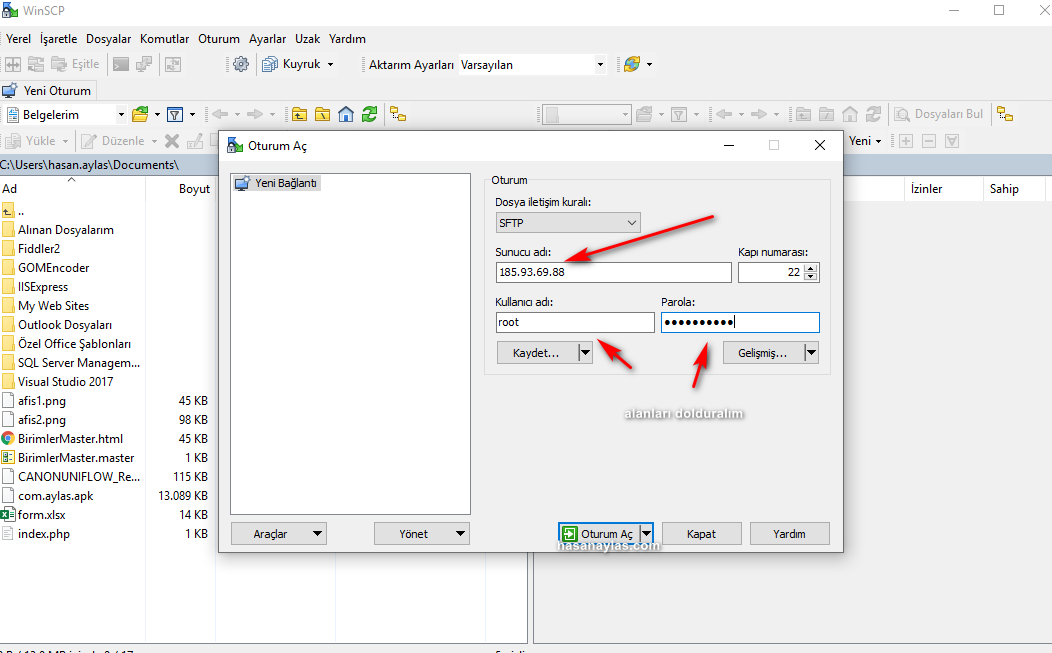The width and height of the screenshot is (1052, 653).
Task: Switch to the Yeni Oturum tab
Action: coord(47,91)
